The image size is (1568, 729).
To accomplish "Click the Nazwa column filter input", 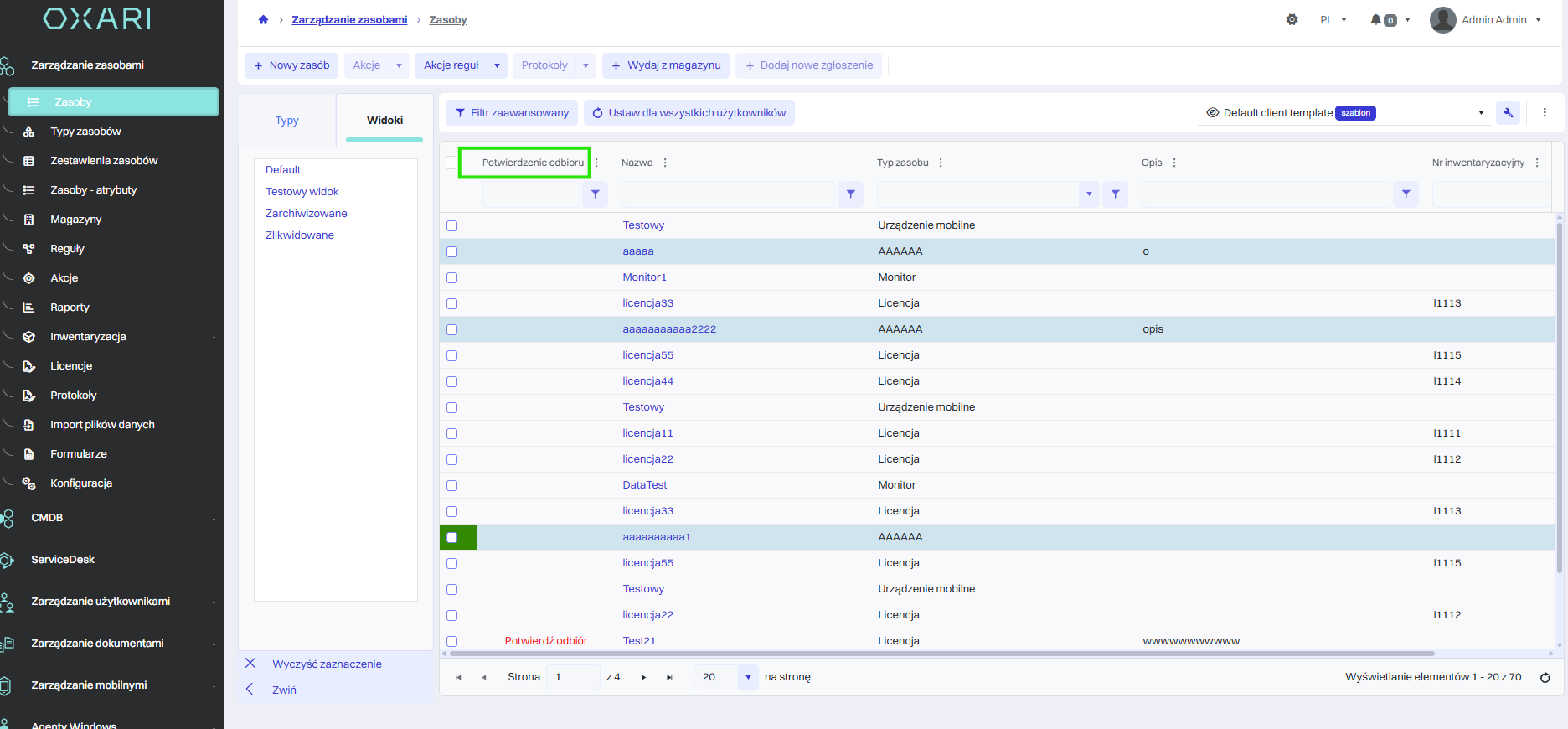I will tap(728, 194).
